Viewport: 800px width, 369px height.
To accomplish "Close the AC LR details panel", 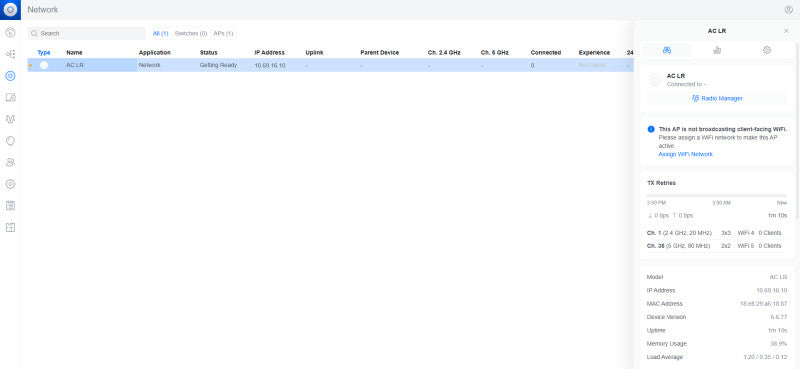I will click(786, 31).
